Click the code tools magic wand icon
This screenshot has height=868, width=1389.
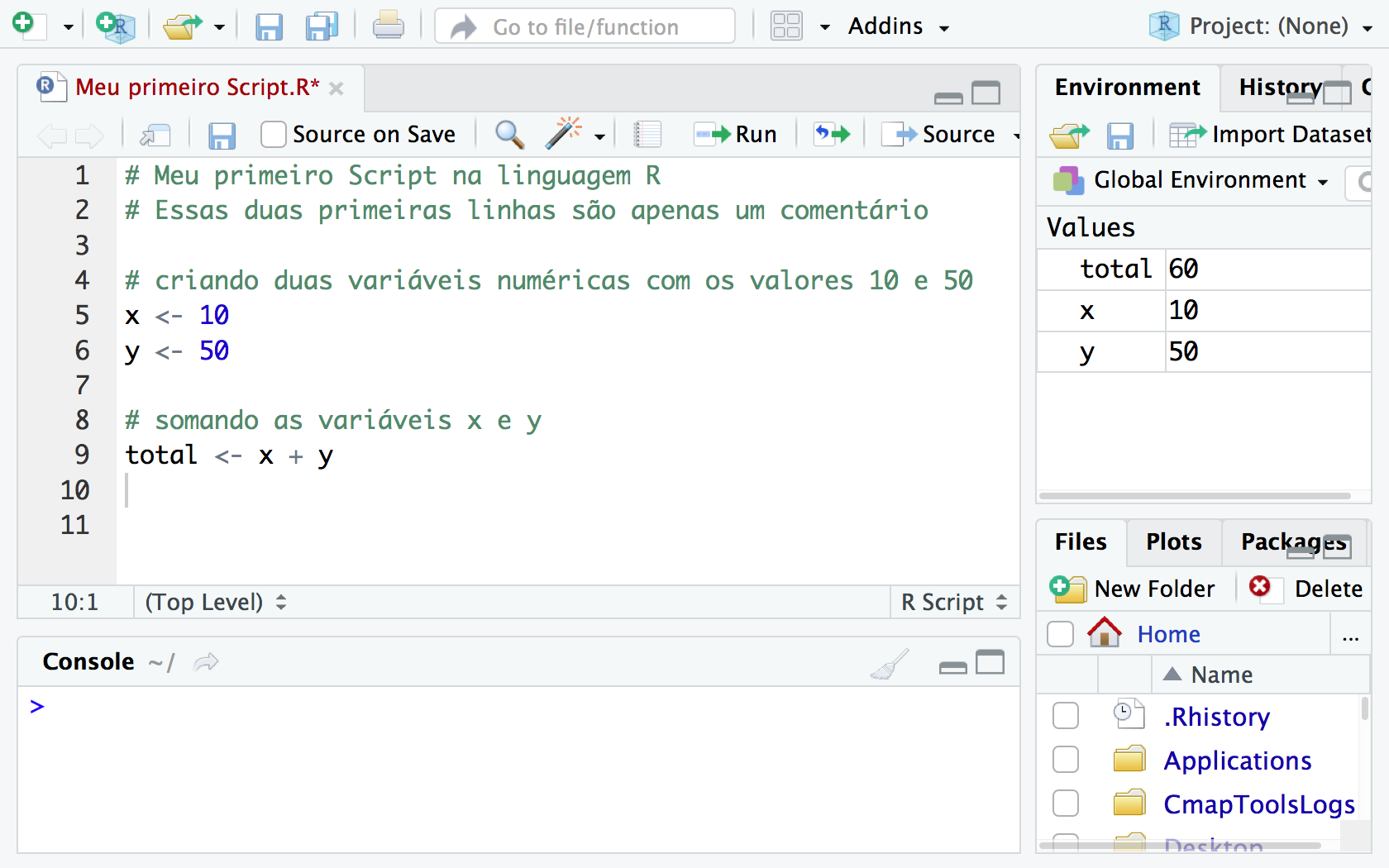(563, 134)
